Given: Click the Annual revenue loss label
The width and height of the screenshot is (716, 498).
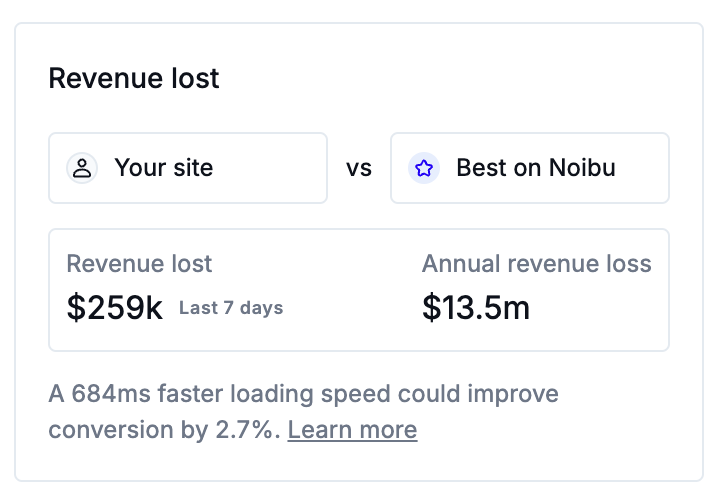Looking at the screenshot, I should pyautogui.click(x=536, y=264).
